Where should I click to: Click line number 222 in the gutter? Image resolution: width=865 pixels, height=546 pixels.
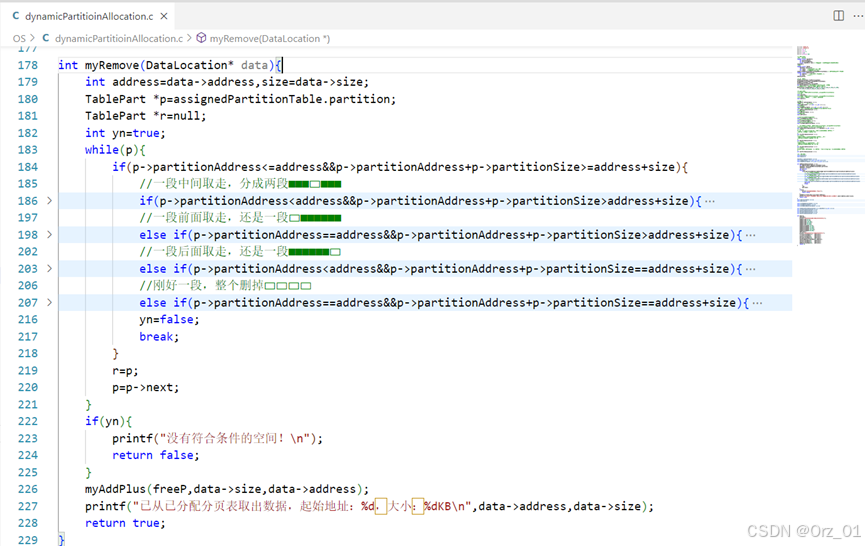pyautogui.click(x=28, y=421)
